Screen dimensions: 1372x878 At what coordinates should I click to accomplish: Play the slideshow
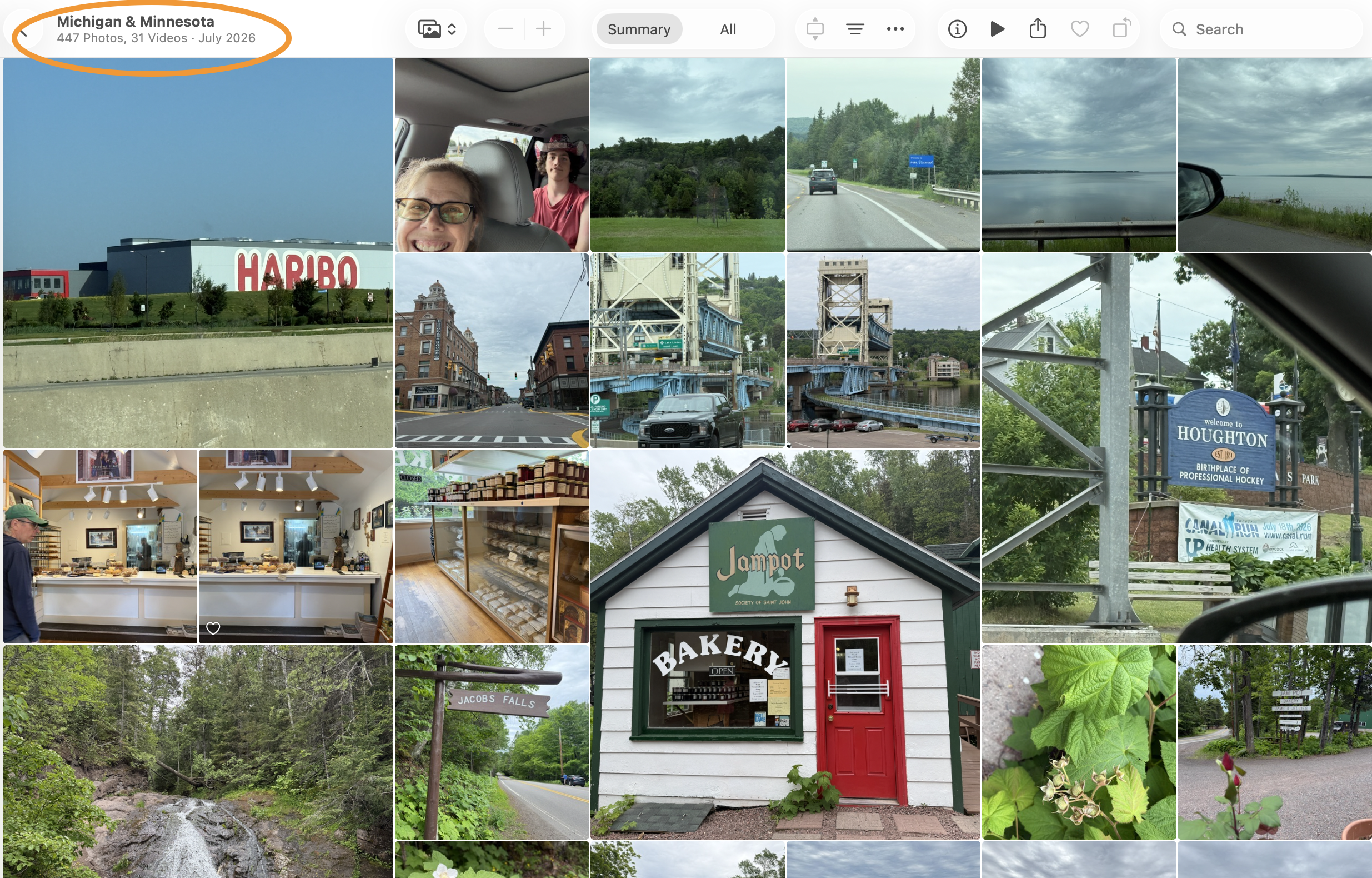point(997,29)
